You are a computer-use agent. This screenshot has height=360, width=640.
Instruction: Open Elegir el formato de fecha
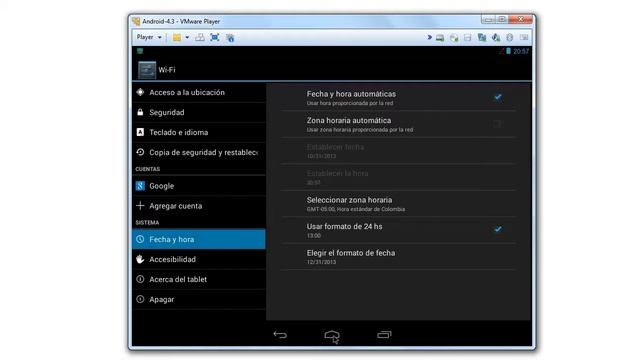[398, 257]
